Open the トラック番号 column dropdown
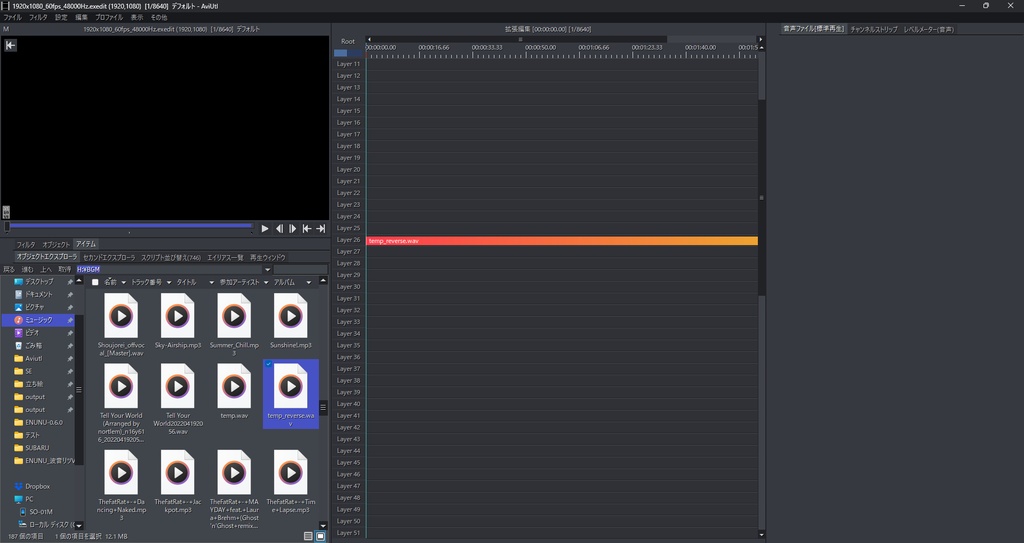1024x543 pixels. coord(168,282)
